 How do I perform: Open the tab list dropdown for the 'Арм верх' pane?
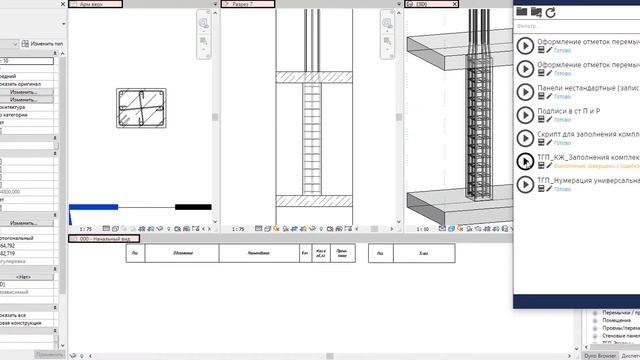coord(215,4)
